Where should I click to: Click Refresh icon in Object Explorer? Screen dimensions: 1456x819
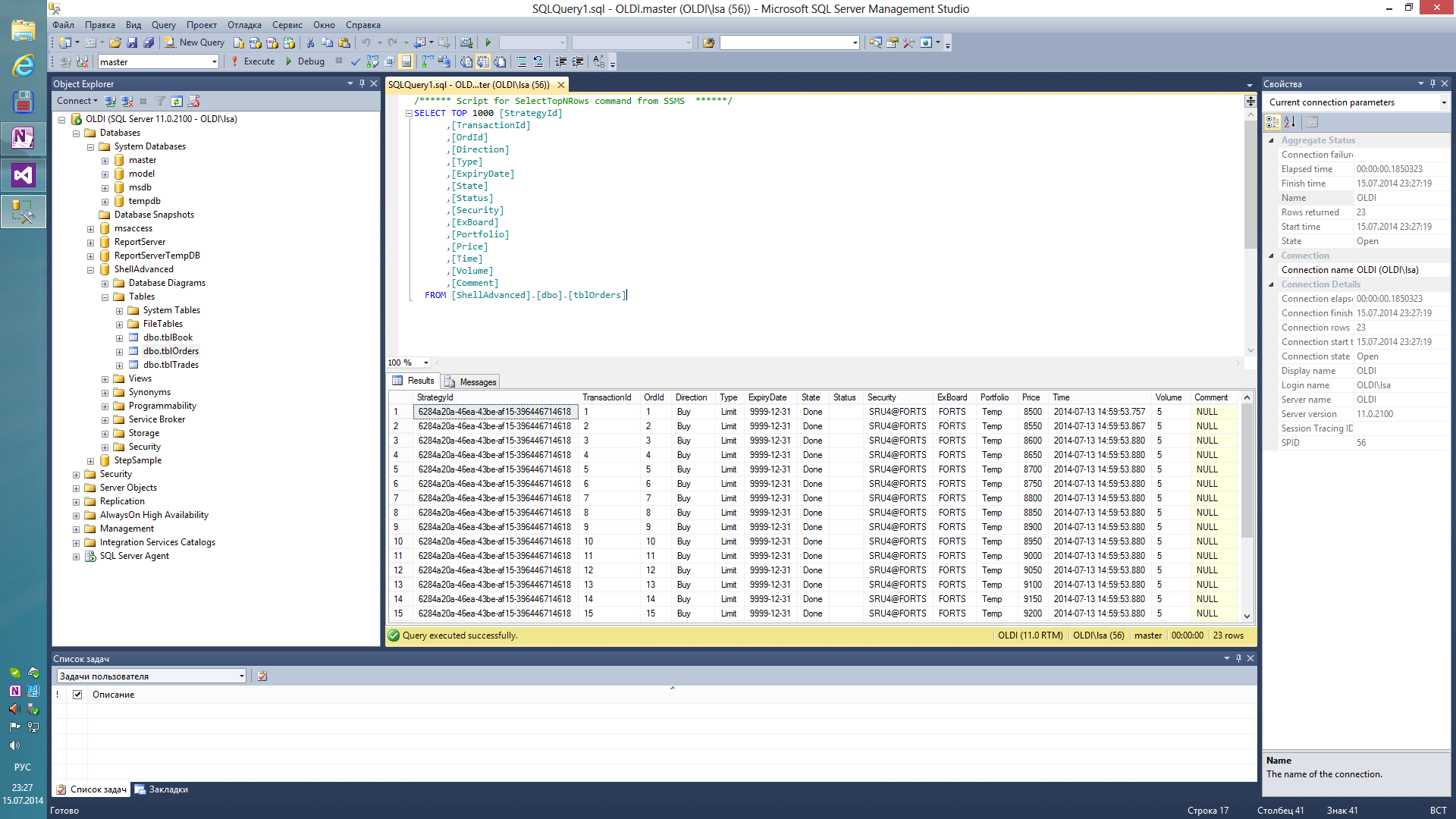(x=177, y=101)
